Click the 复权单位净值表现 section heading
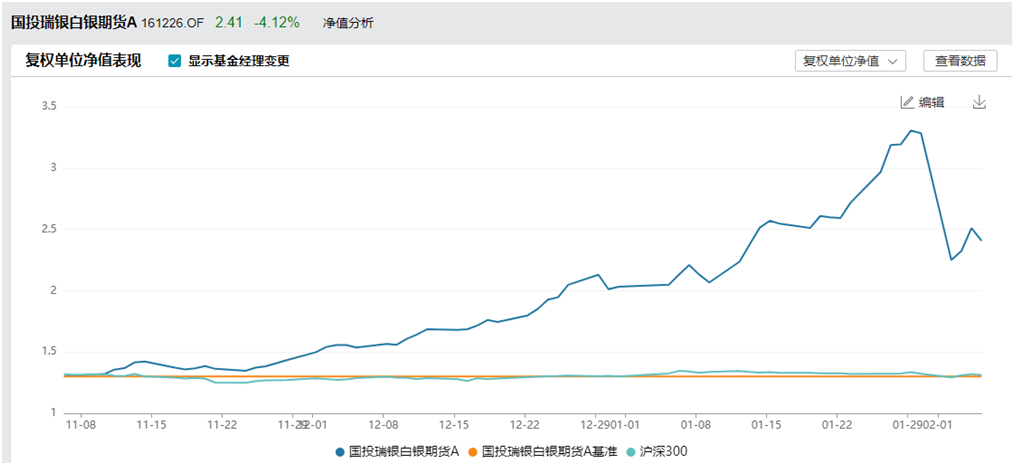The height and width of the screenshot is (465, 1014). [x=83, y=61]
